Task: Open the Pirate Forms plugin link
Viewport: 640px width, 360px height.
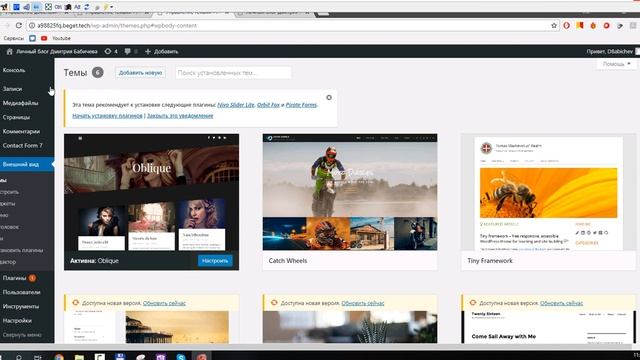Action: tap(301, 105)
